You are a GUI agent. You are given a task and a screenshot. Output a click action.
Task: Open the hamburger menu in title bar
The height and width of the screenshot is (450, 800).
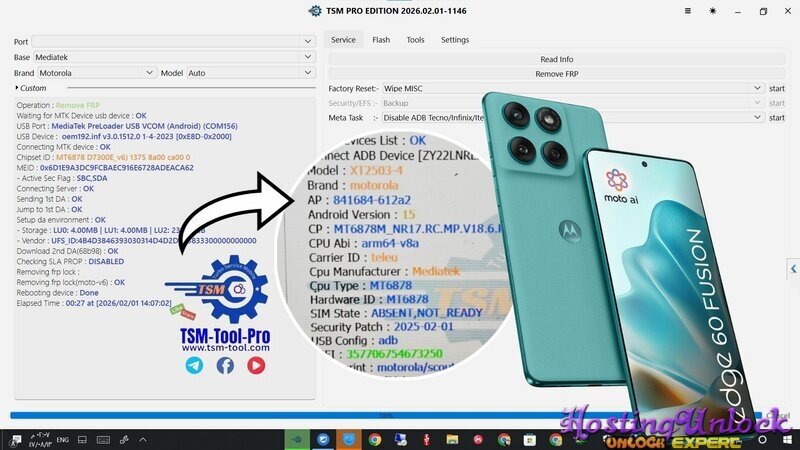(686, 11)
